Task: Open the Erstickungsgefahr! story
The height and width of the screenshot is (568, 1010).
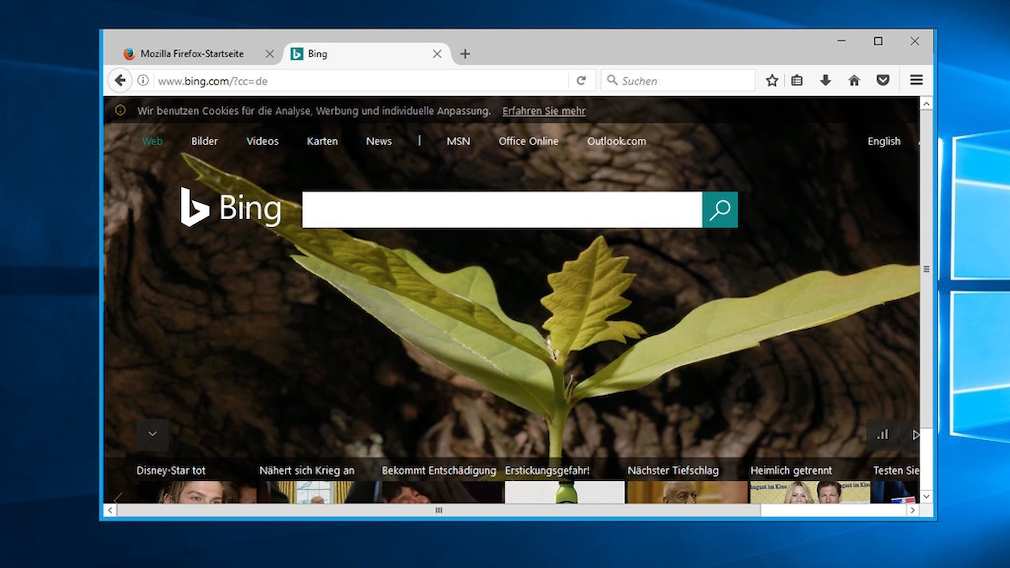Action: click(547, 470)
